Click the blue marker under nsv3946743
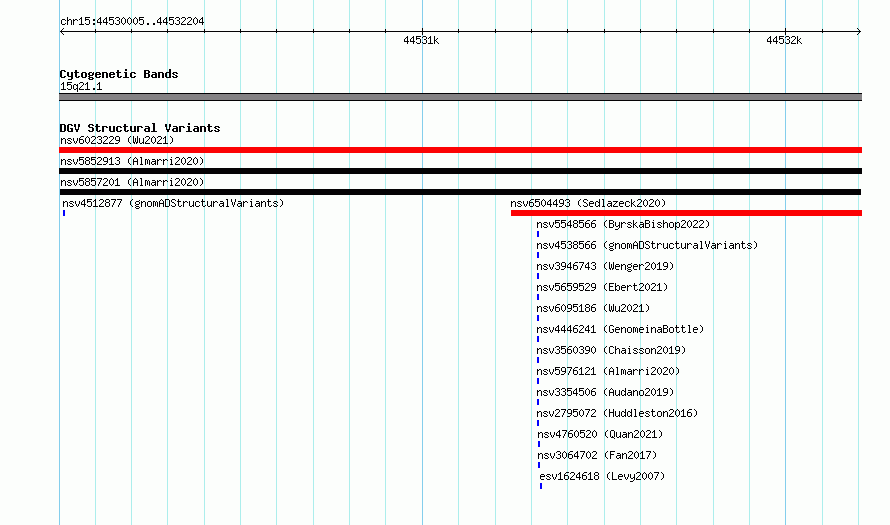 click(538, 276)
